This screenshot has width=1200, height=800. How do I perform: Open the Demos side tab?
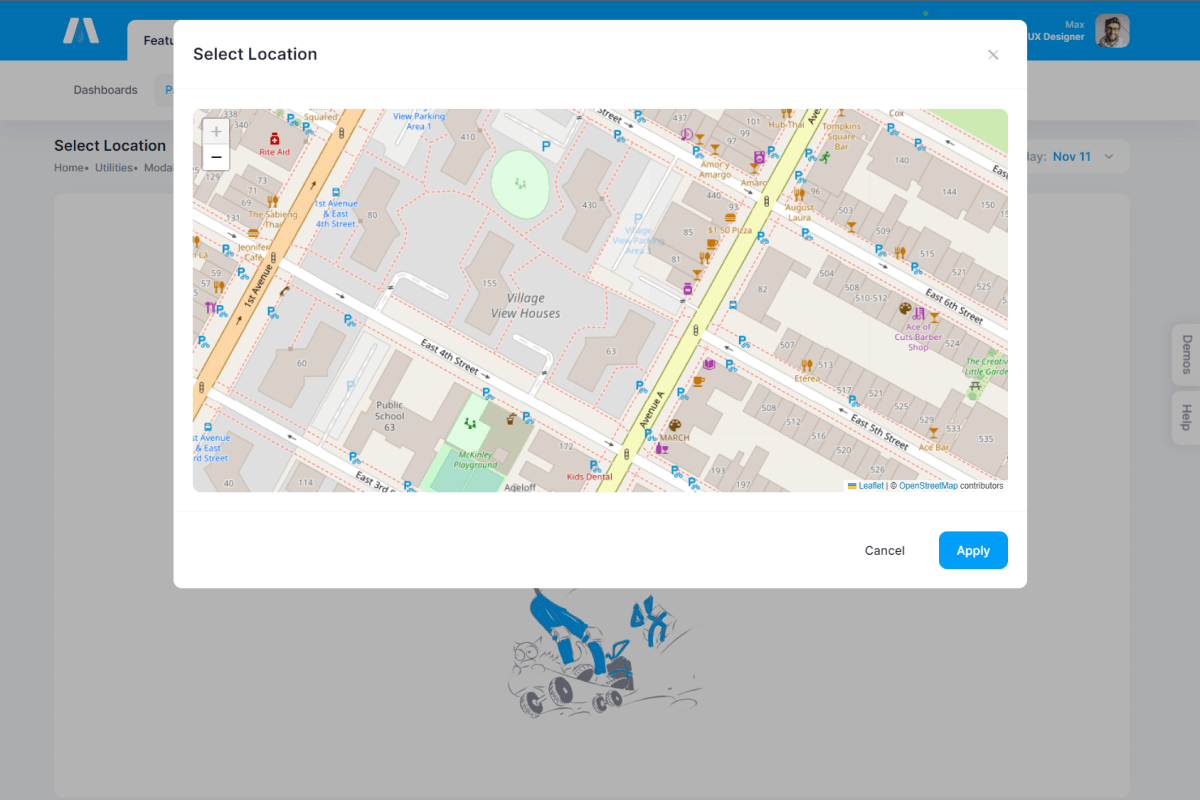[x=1186, y=354]
